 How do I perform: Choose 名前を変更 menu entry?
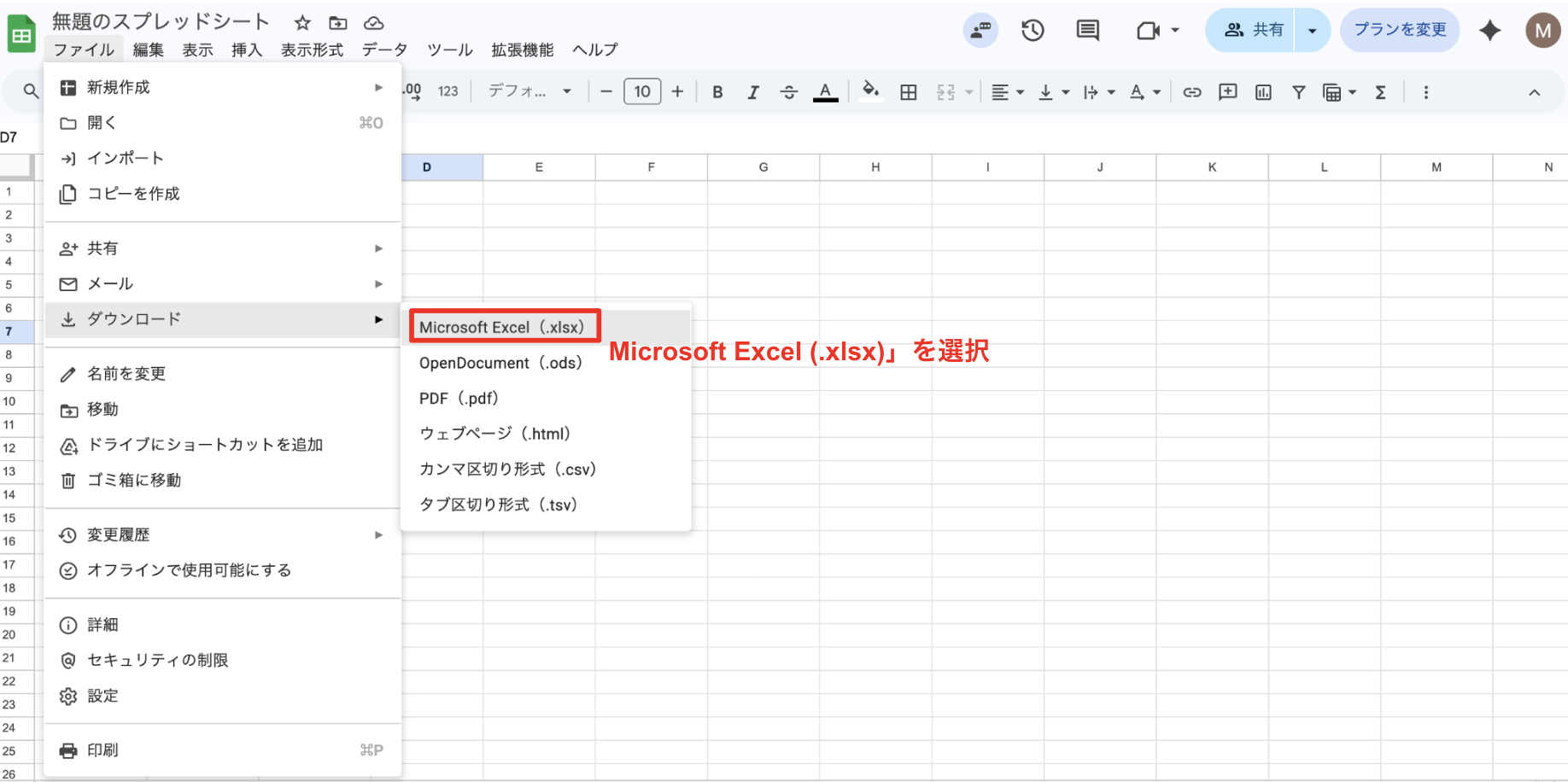pos(222,374)
